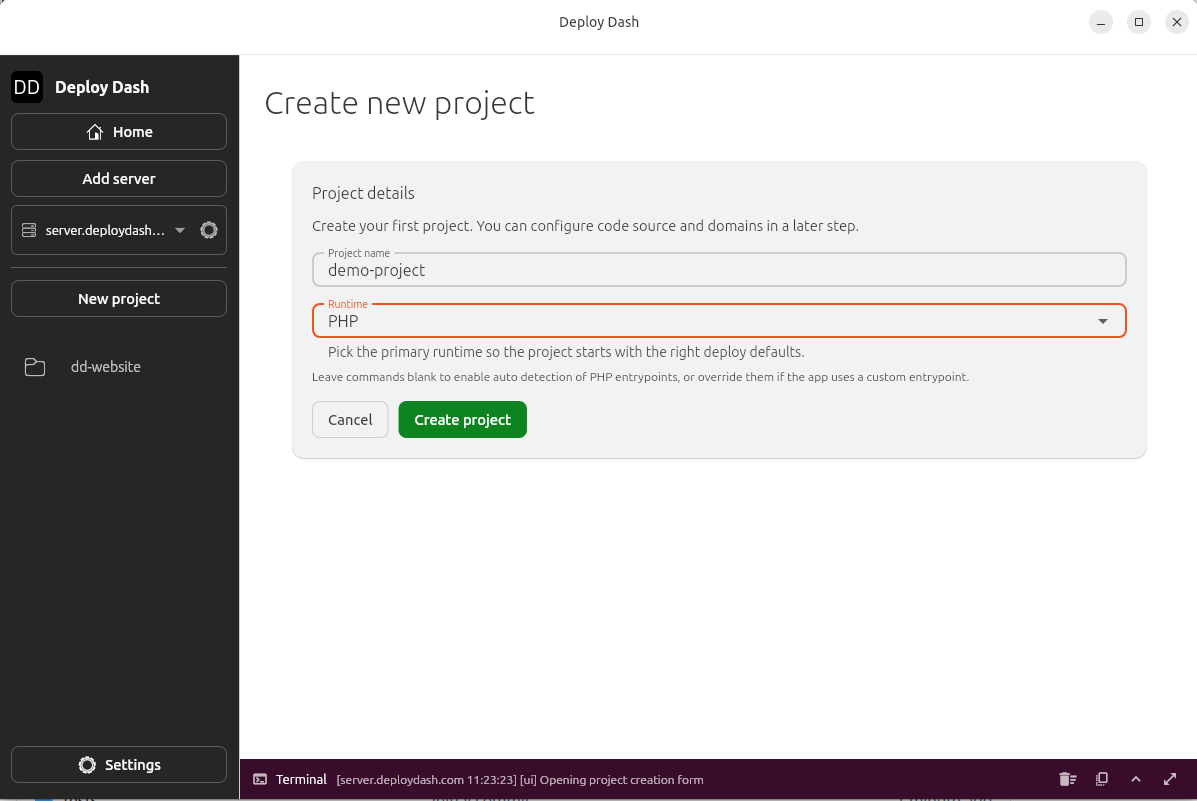The image size is (1197, 801).
Task: Clear the terminal output using trash icon
Action: (1067, 779)
